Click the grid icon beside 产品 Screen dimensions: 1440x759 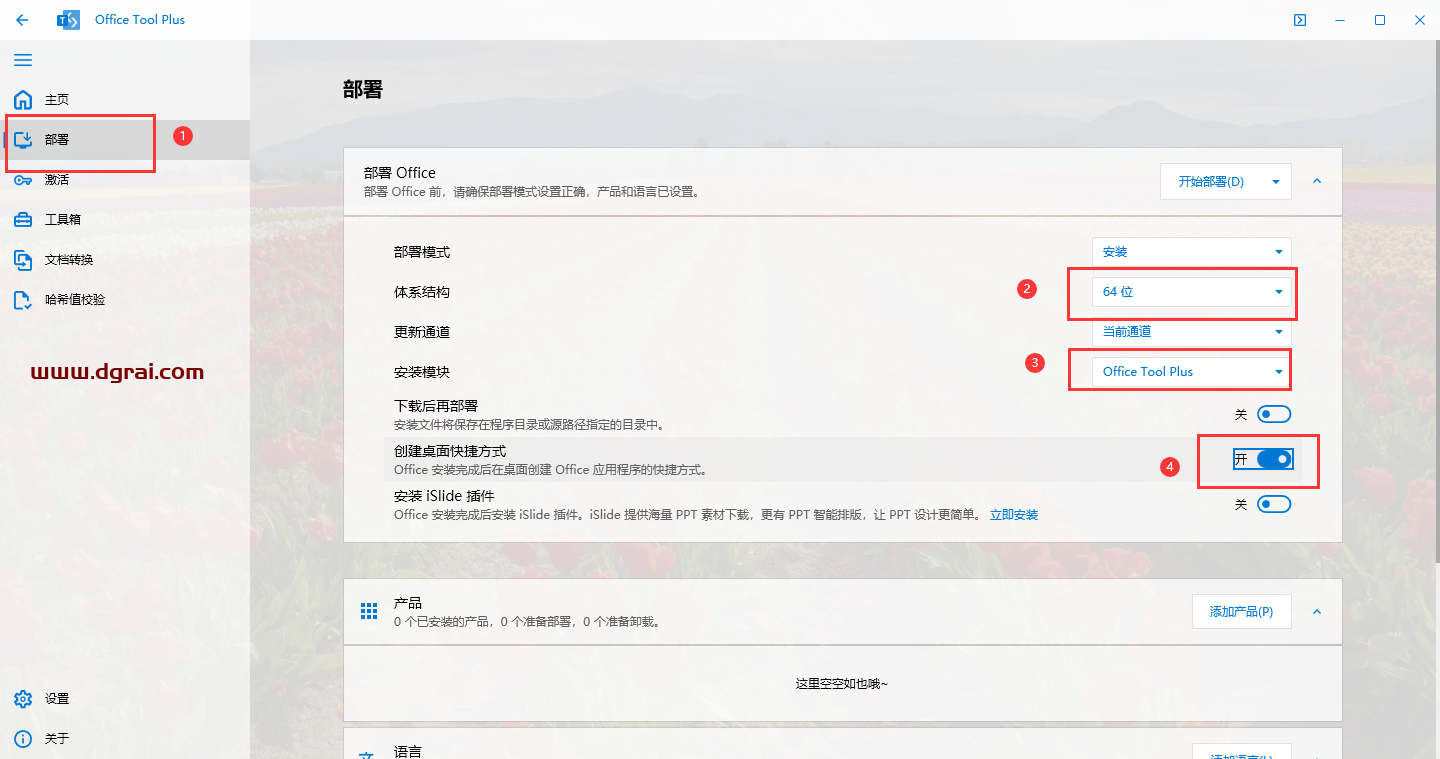369,611
